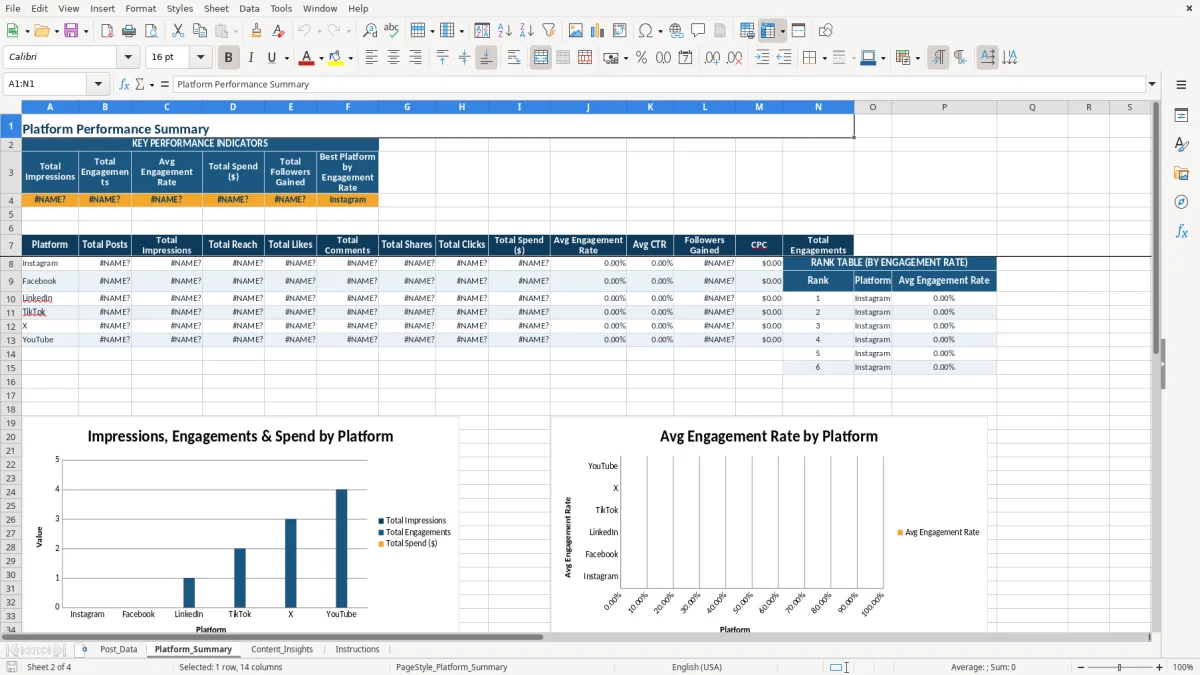Click the Split Window icon
Screen dimensions: 1200x675
coord(799,31)
